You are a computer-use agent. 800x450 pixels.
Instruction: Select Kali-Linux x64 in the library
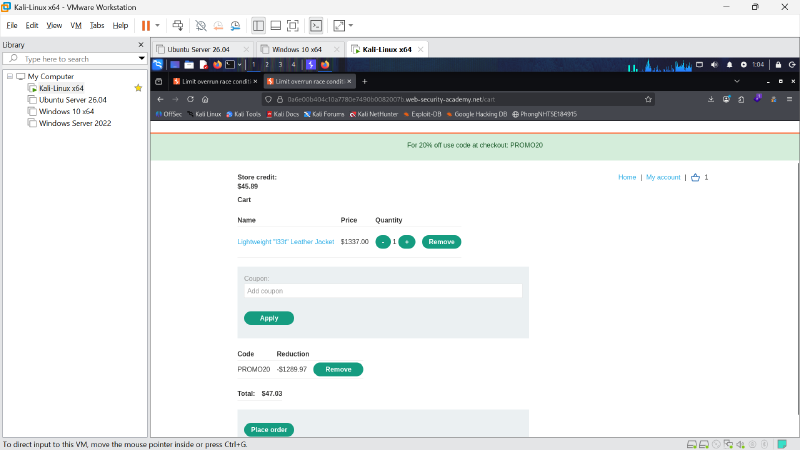61,88
